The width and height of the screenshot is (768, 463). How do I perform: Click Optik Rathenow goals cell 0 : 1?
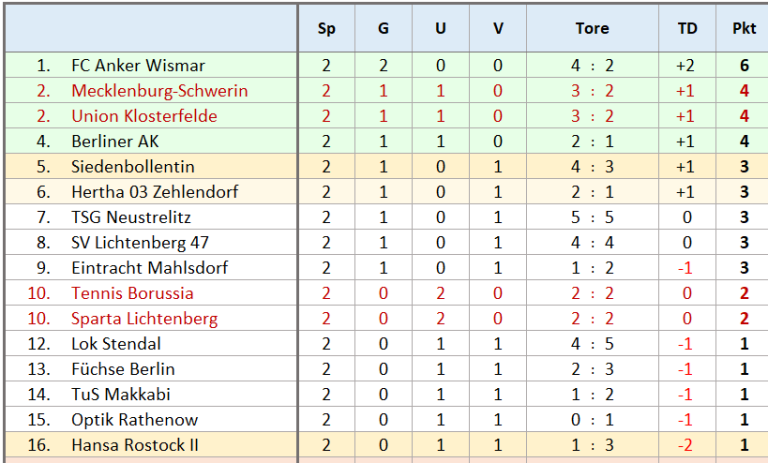point(592,420)
